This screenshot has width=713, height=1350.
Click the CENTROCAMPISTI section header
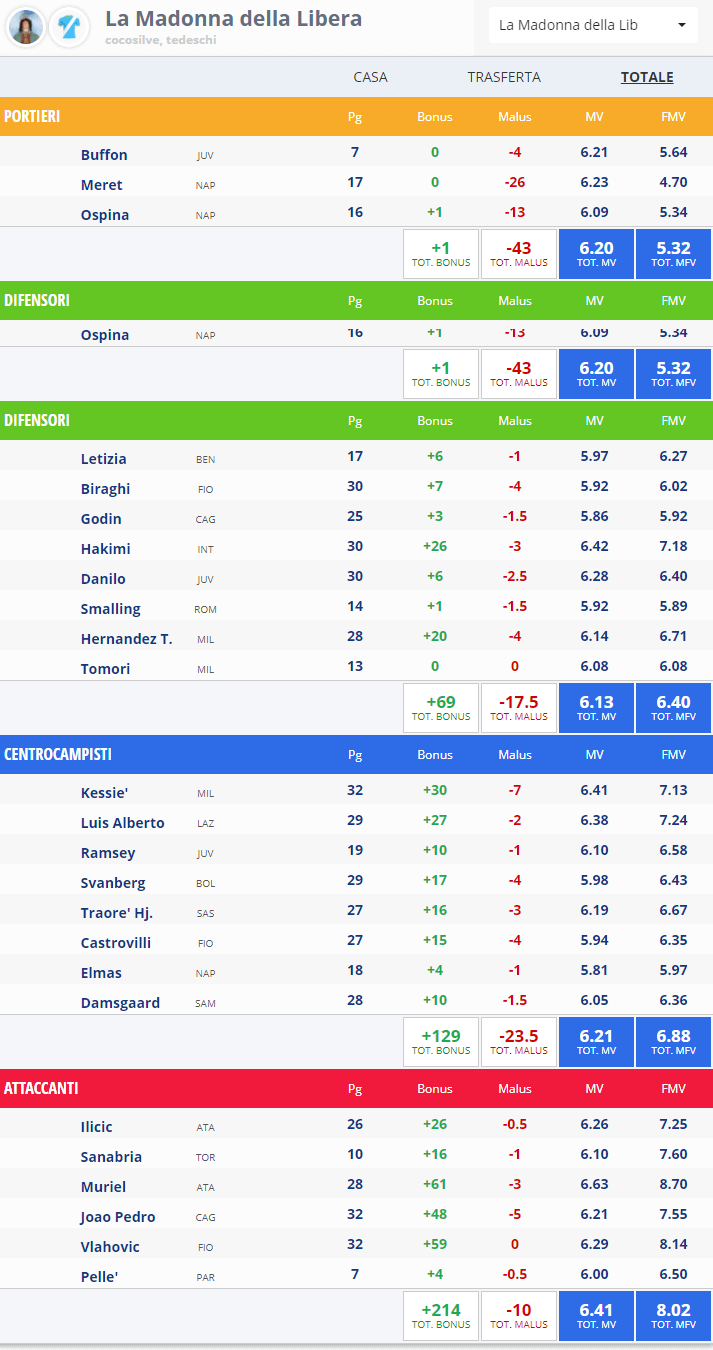tap(58, 754)
